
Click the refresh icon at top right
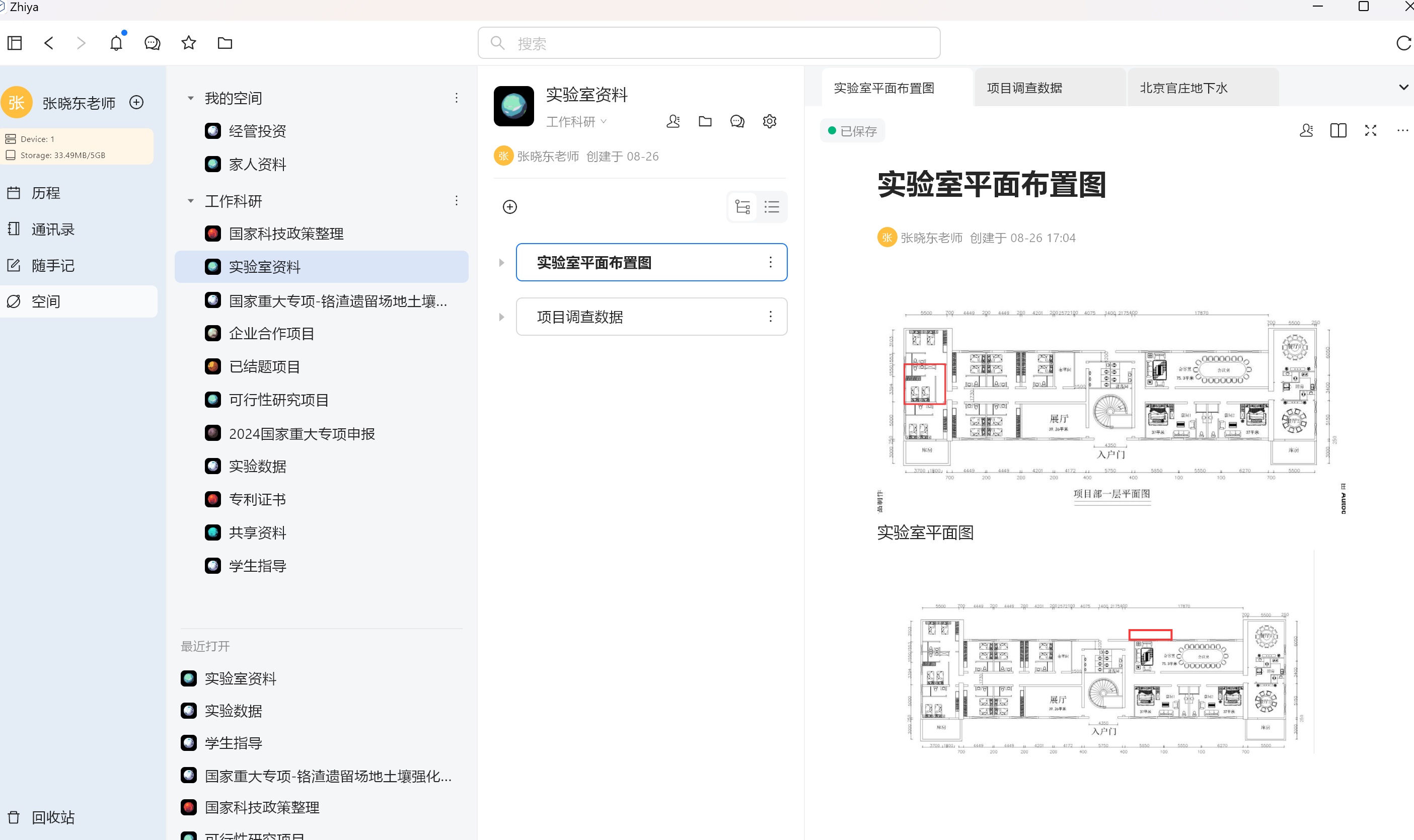click(x=1403, y=43)
